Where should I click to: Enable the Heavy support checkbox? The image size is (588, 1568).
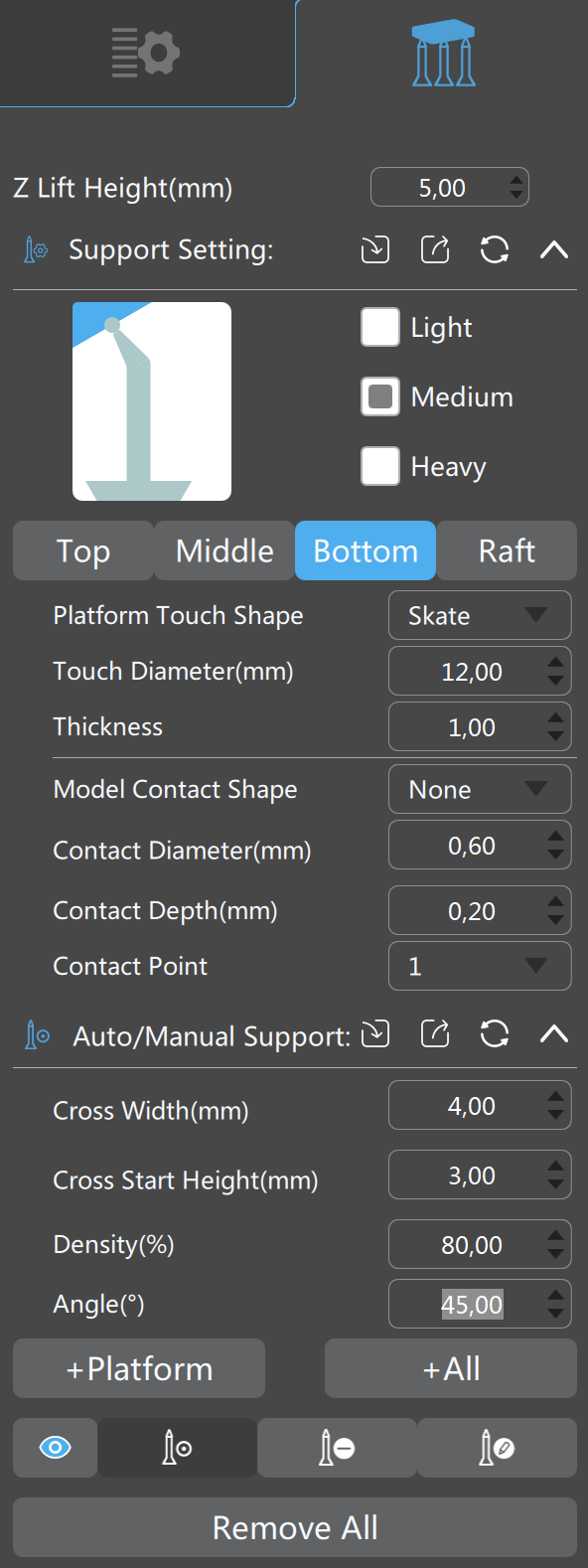(380, 466)
